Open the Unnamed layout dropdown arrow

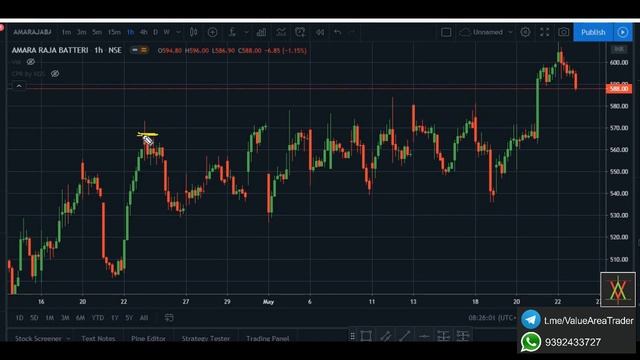pyautogui.click(x=510, y=32)
